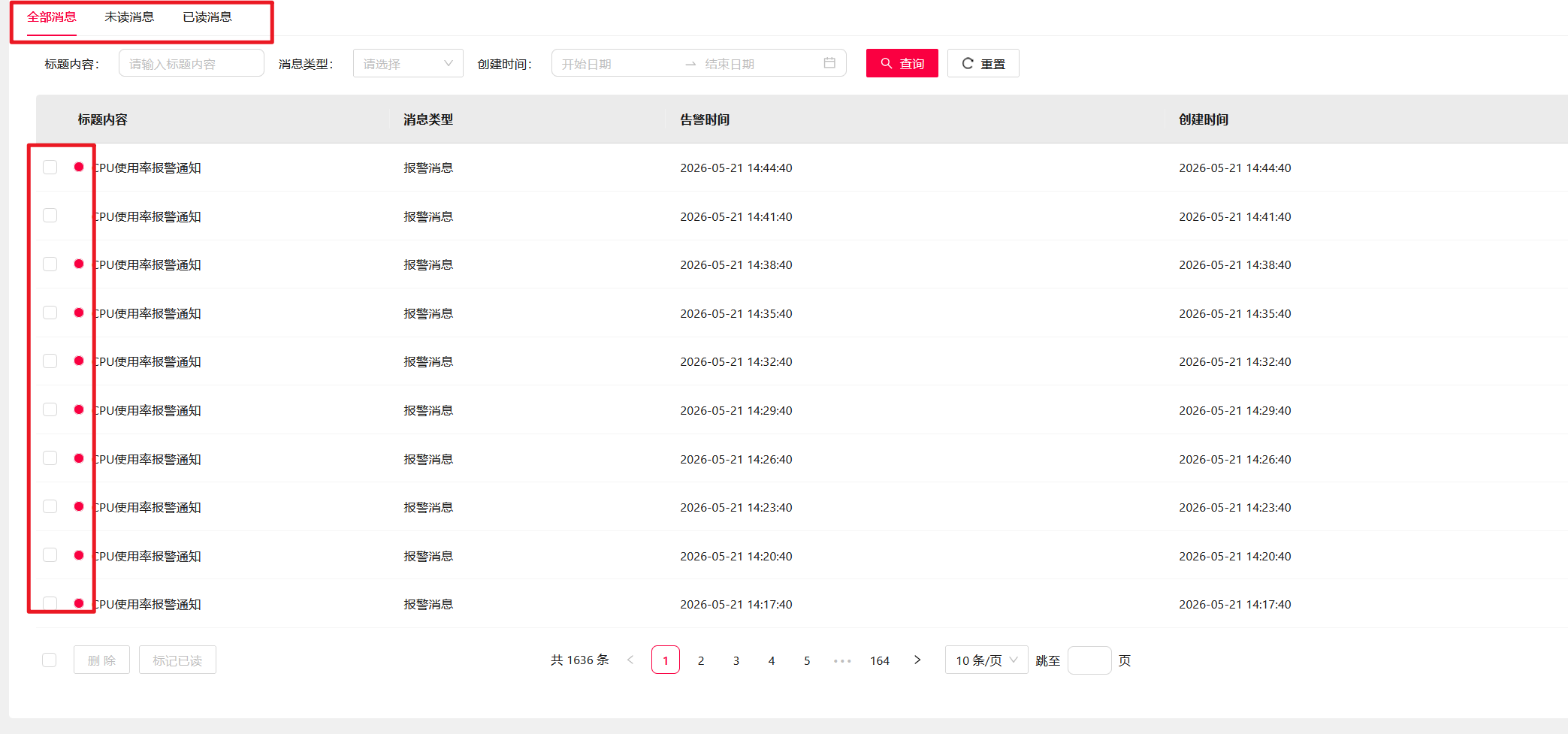1568x734 pixels.
Task: Check the row with alarm time 14:38:40
Action: click(50, 264)
